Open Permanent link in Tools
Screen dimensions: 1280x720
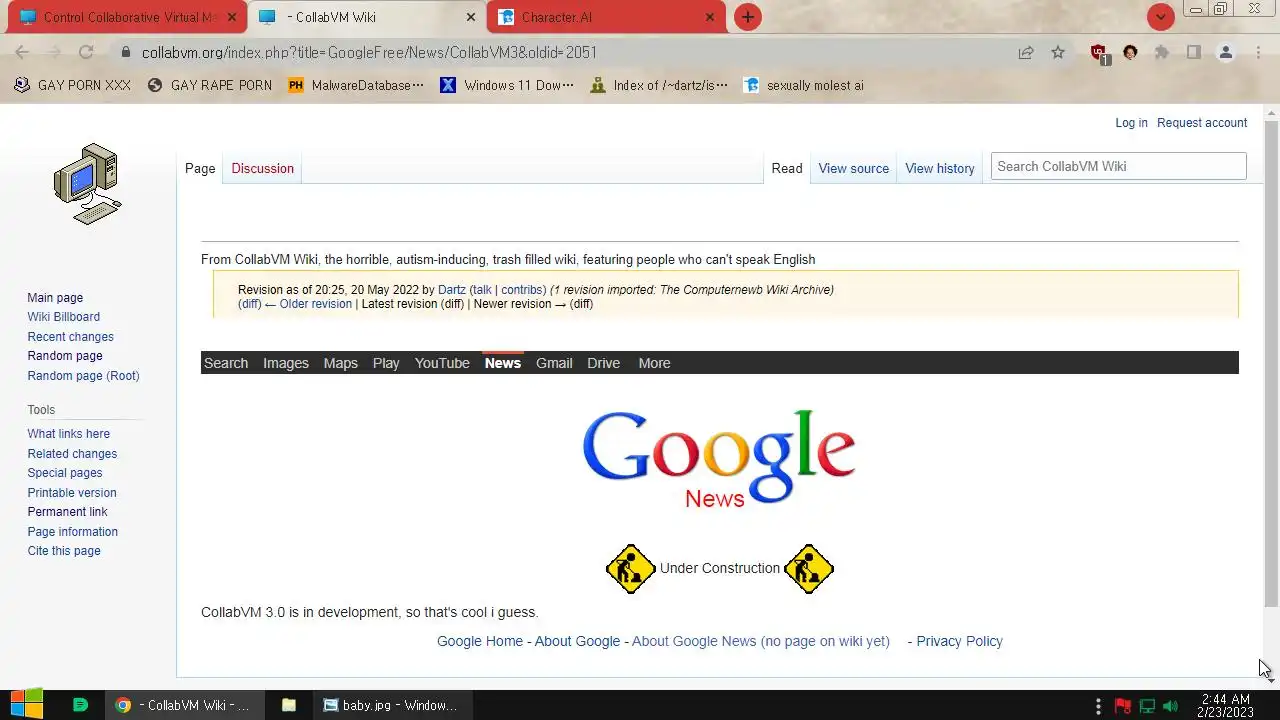point(67,512)
